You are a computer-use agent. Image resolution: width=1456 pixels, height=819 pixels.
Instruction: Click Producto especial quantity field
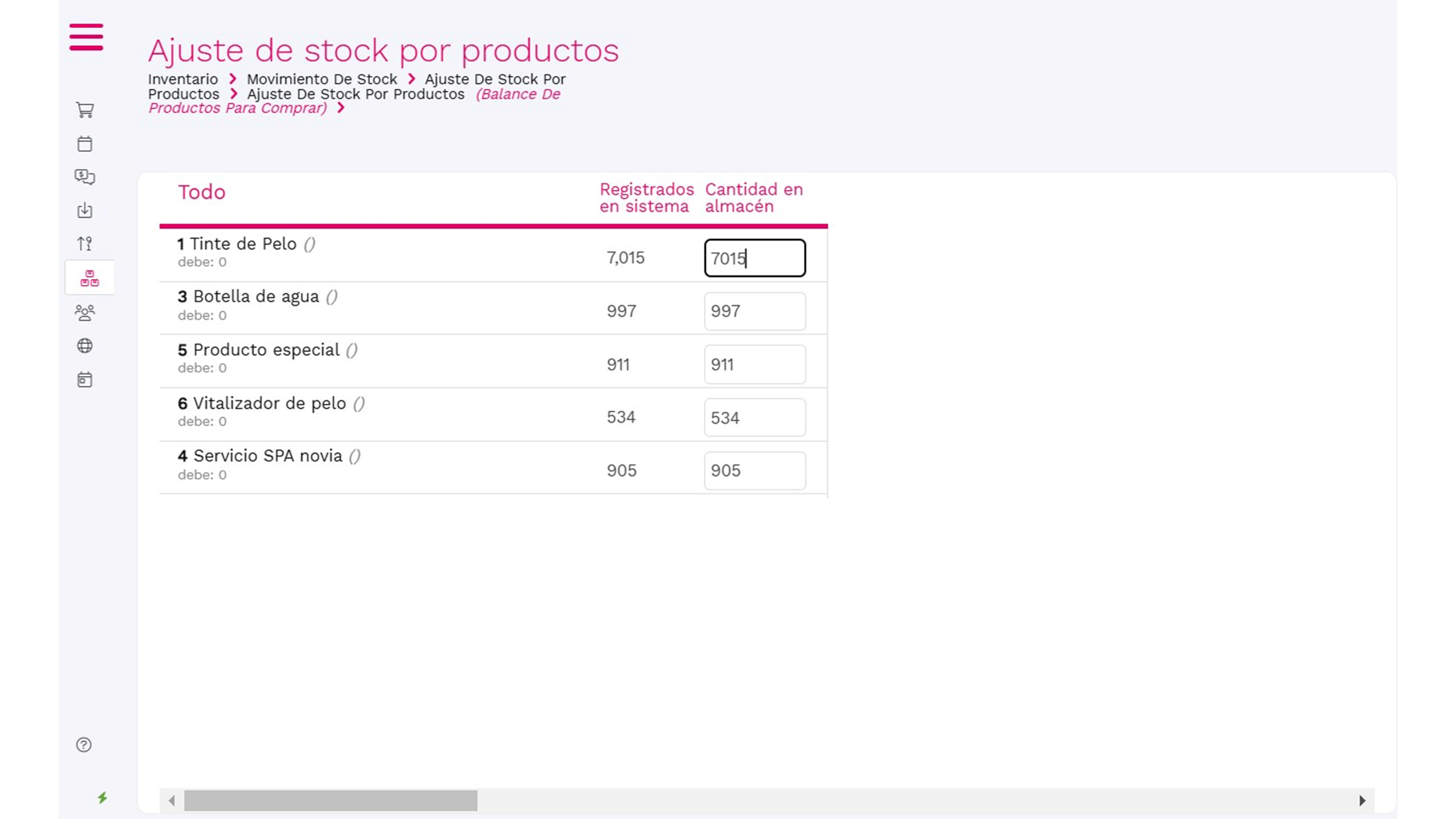click(755, 365)
